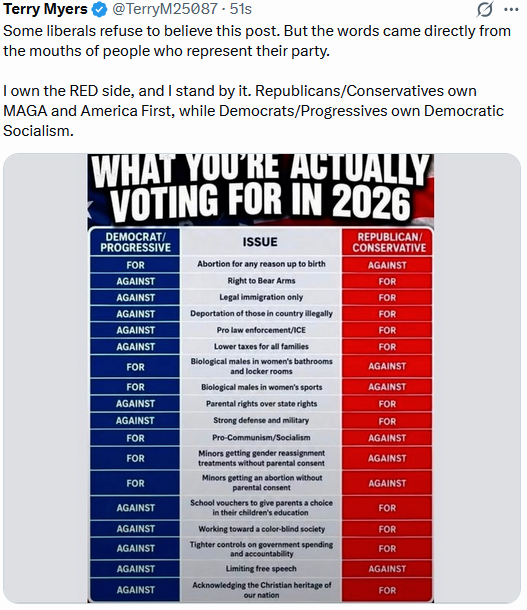
Task: Click 'Pro law enforcement/ICE' issue text
Action: (261, 330)
